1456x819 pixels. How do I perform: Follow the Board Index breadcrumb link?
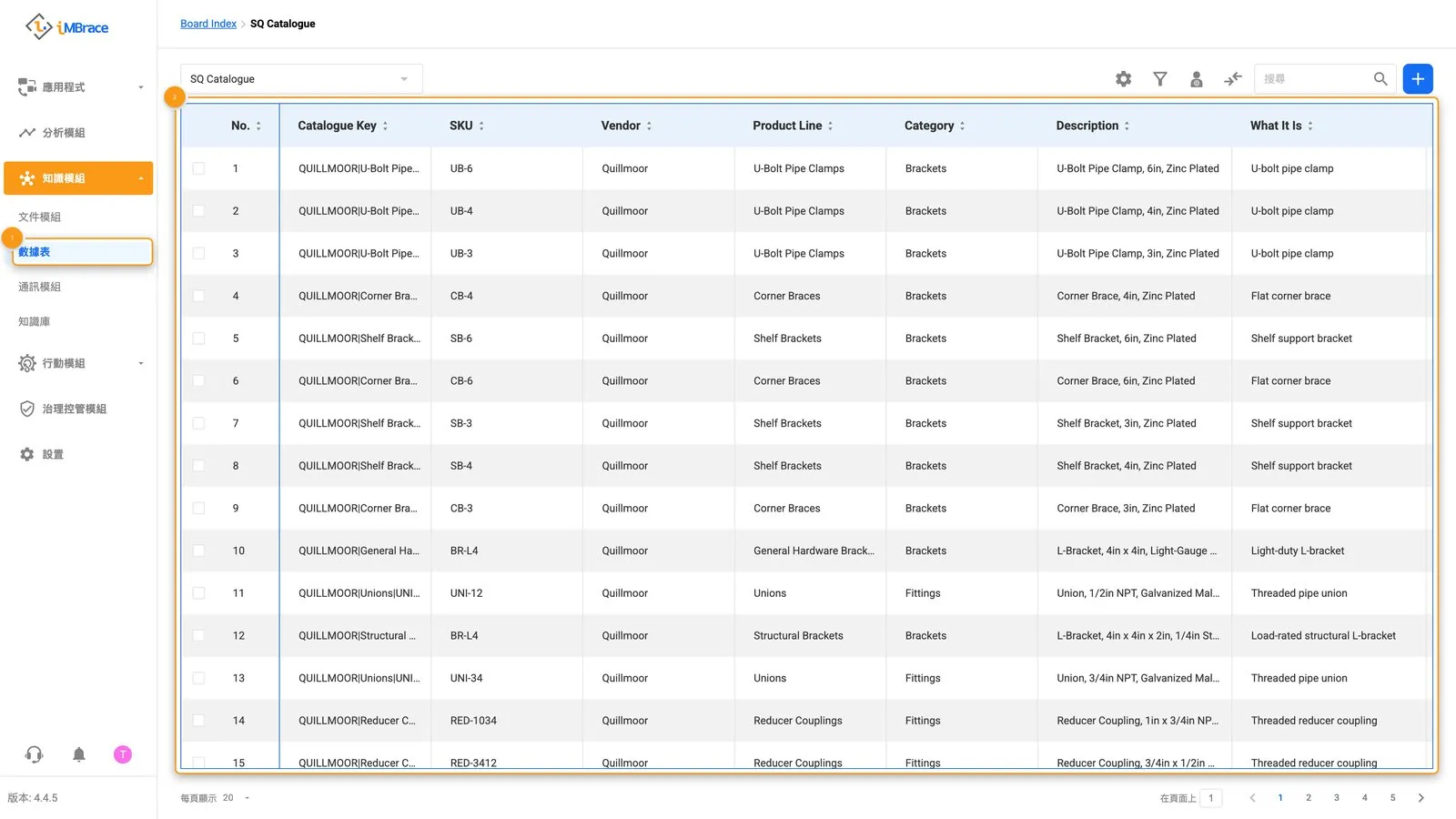(x=208, y=24)
